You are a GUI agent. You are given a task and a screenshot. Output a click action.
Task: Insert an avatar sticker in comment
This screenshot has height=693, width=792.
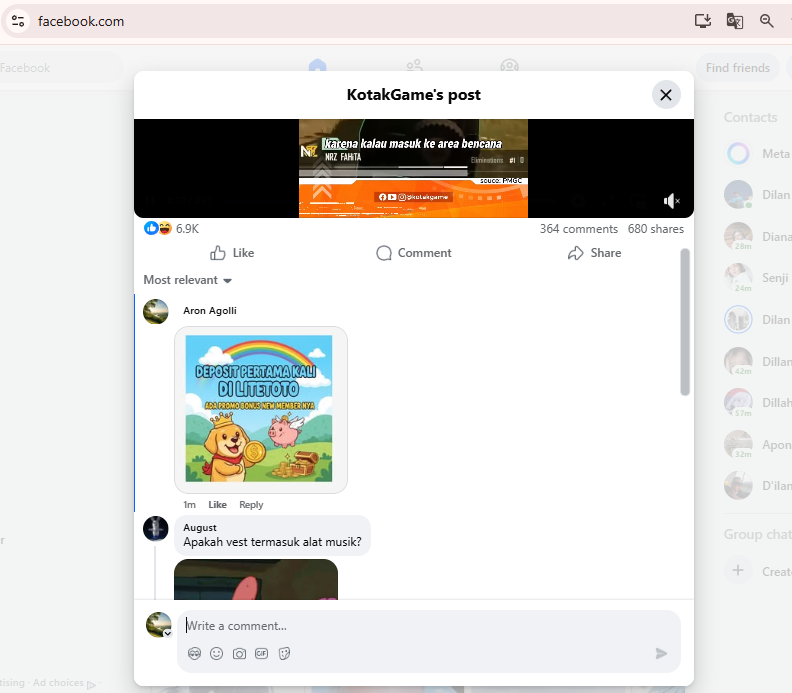point(194,654)
